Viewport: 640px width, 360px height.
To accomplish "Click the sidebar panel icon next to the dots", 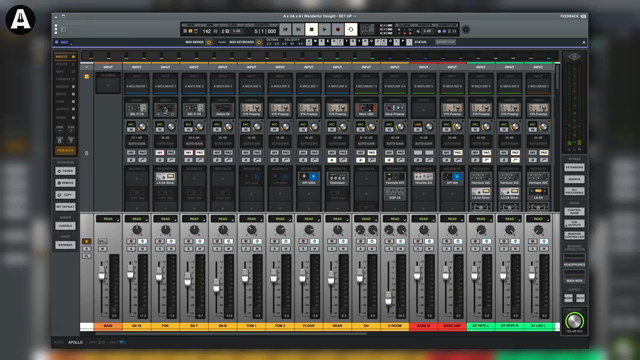I will (64, 29).
